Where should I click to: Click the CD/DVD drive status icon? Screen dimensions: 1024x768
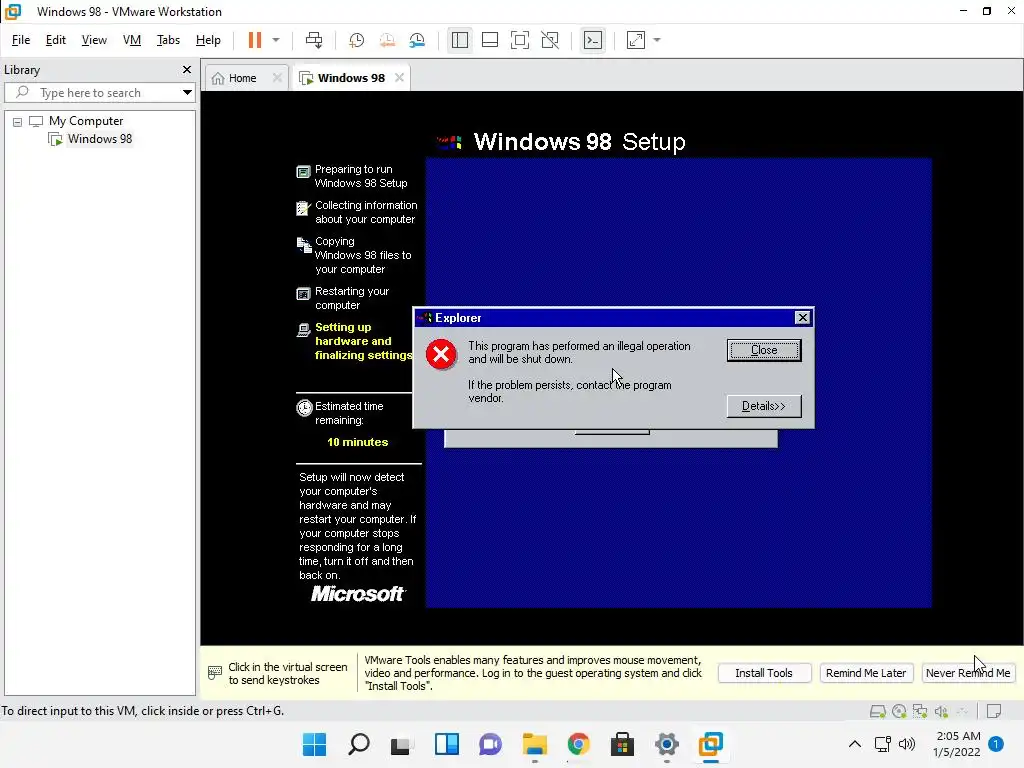pyautogui.click(x=899, y=711)
